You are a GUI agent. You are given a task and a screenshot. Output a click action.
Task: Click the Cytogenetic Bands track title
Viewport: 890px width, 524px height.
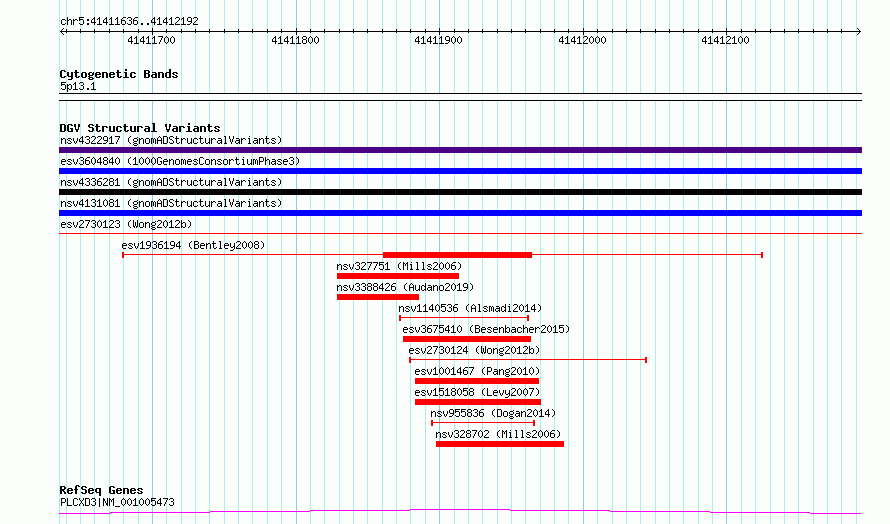pos(119,74)
